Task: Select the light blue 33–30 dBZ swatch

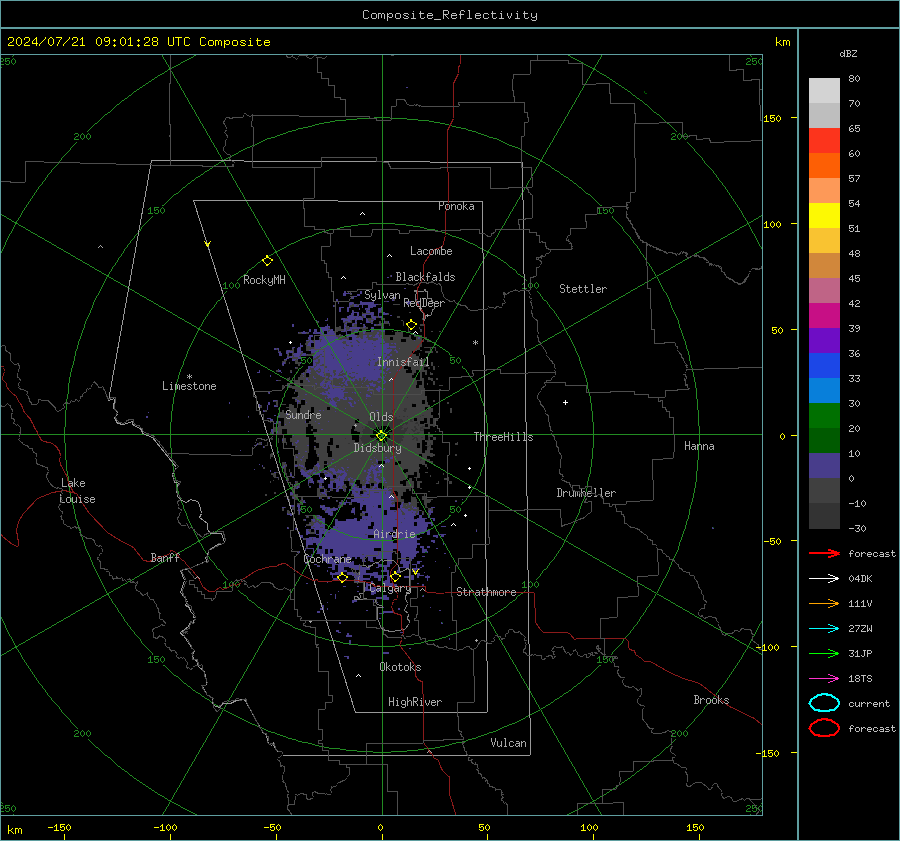Action: [824, 390]
